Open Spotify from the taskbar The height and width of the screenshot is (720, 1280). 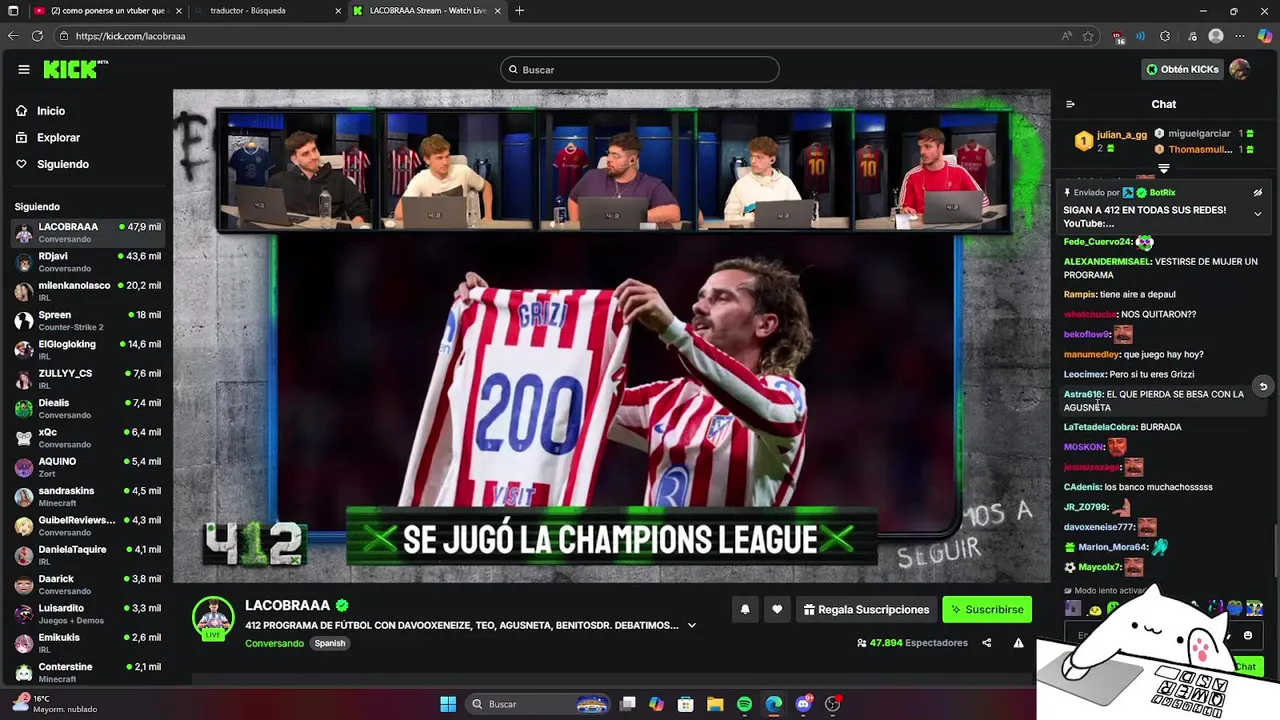[744, 704]
